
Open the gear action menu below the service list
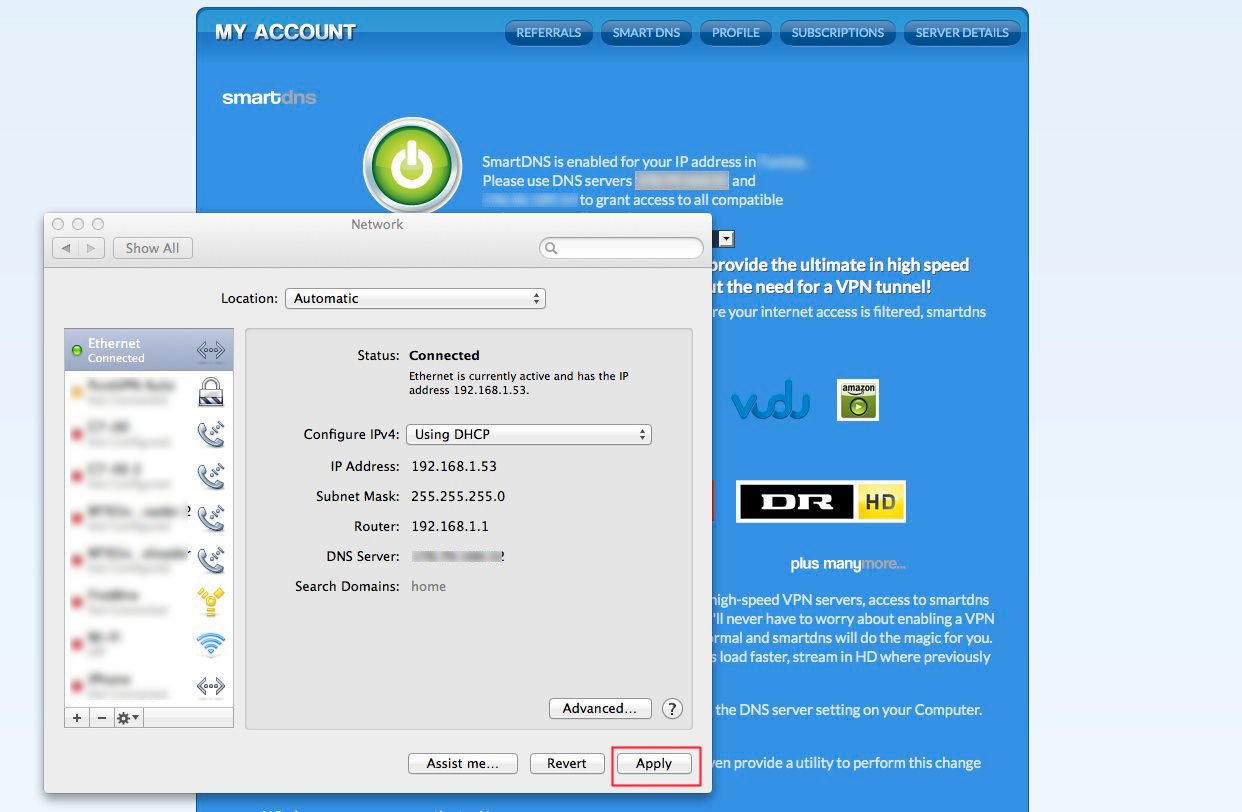[128, 718]
